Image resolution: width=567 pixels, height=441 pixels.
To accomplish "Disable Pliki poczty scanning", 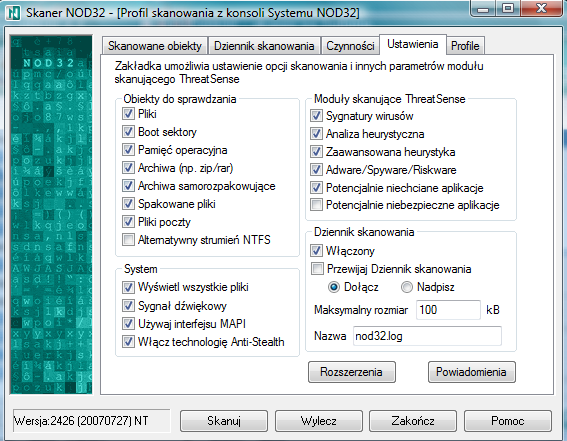I will point(128,222).
